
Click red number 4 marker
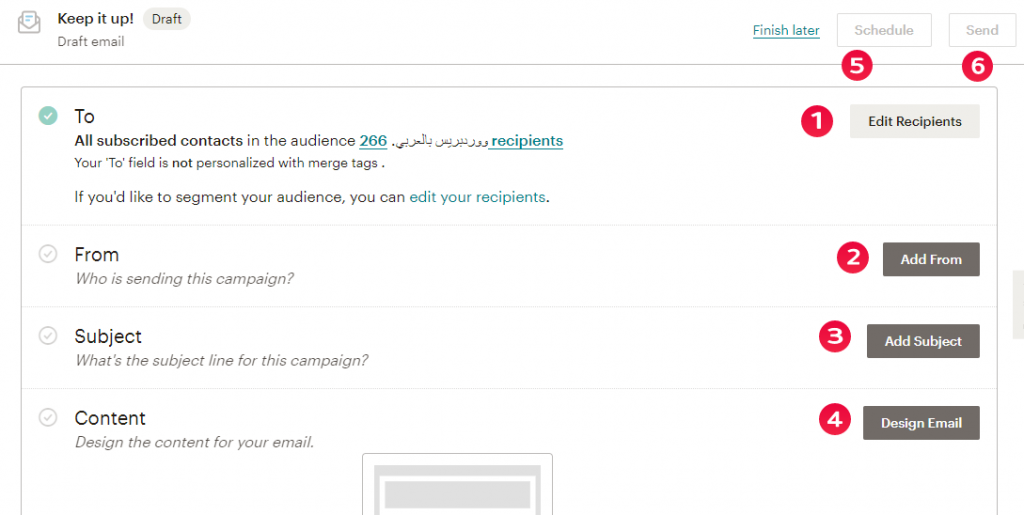[x=834, y=420]
